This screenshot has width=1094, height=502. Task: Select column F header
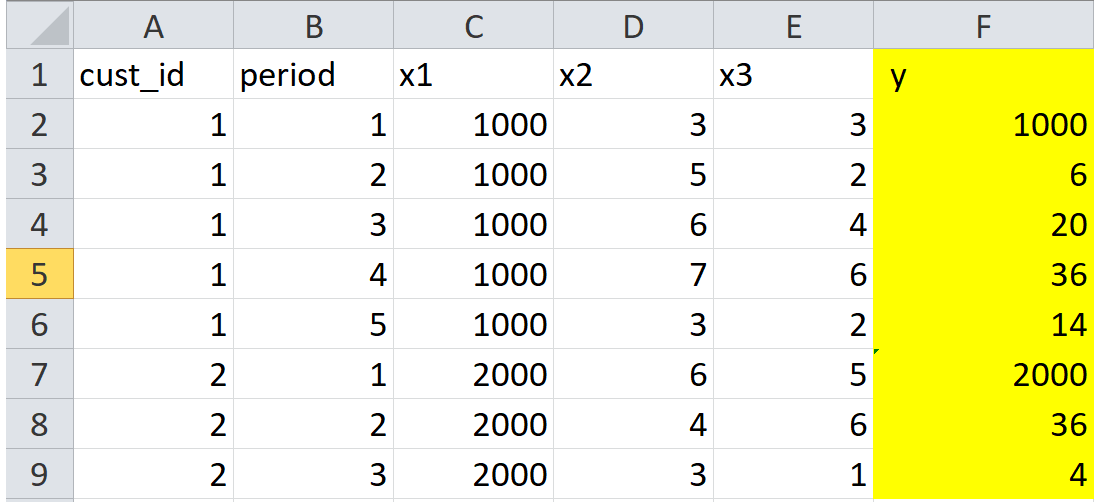click(983, 27)
